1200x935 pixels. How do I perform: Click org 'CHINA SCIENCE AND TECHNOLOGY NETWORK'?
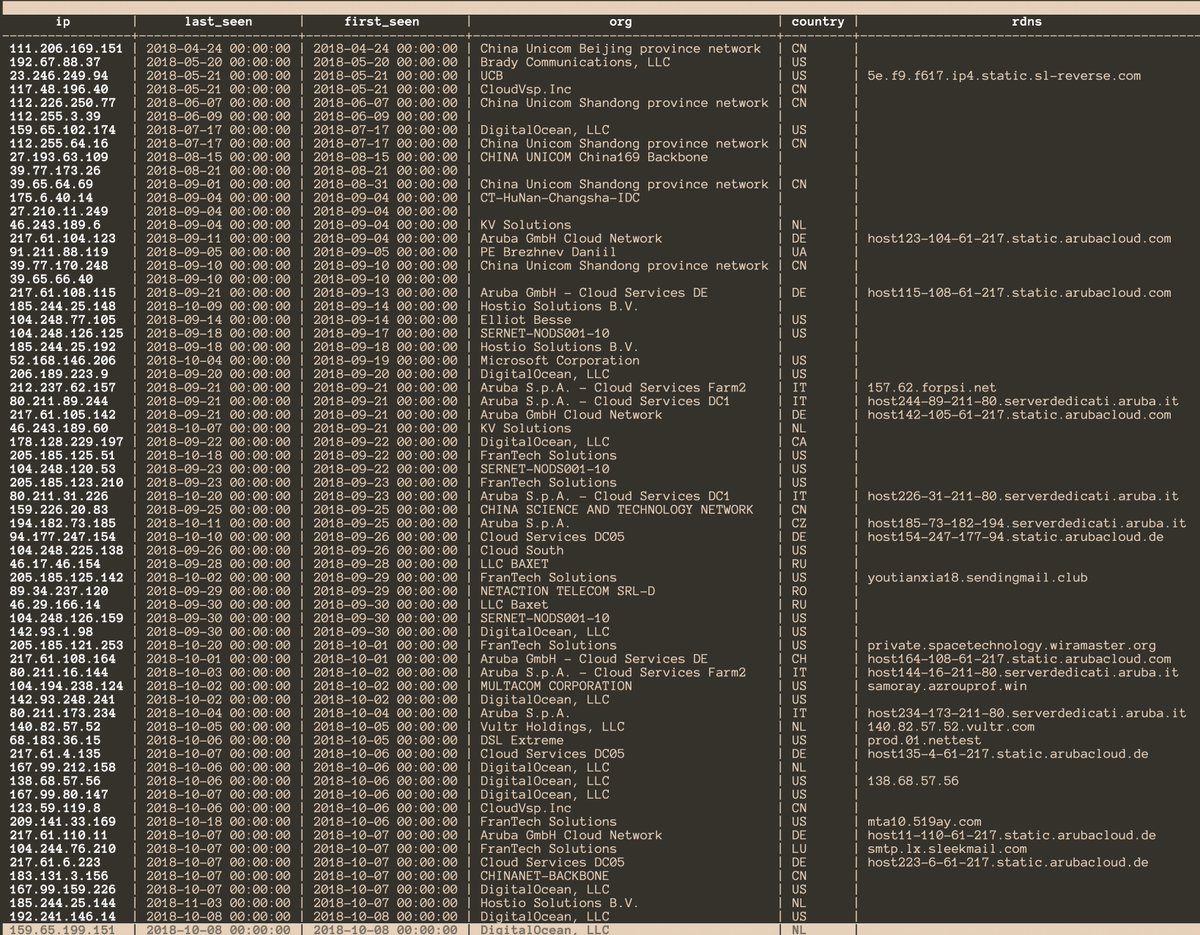(x=617, y=510)
